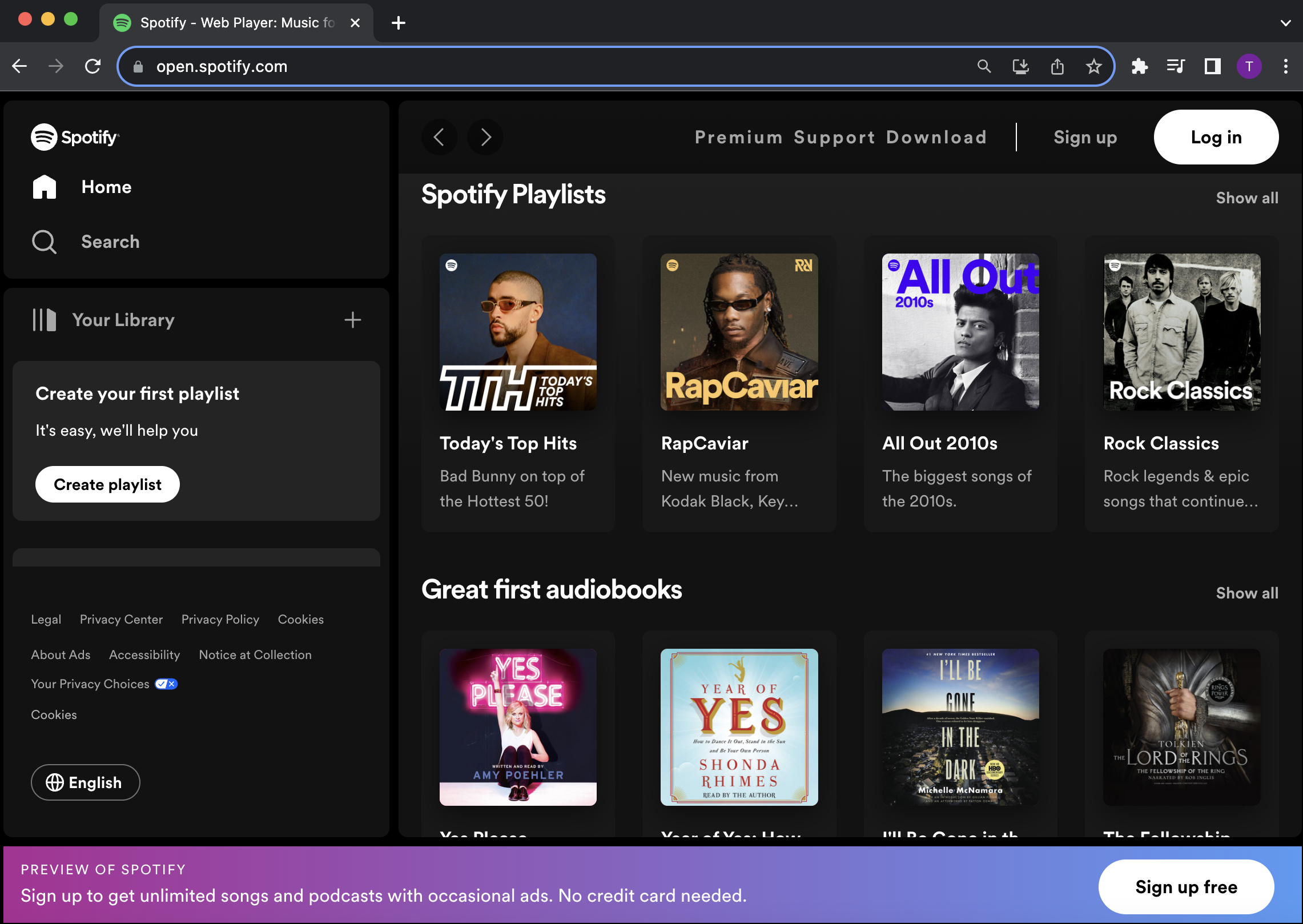The width and height of the screenshot is (1303, 924).
Task: Toggle Chrome side panel button
Action: (1212, 67)
